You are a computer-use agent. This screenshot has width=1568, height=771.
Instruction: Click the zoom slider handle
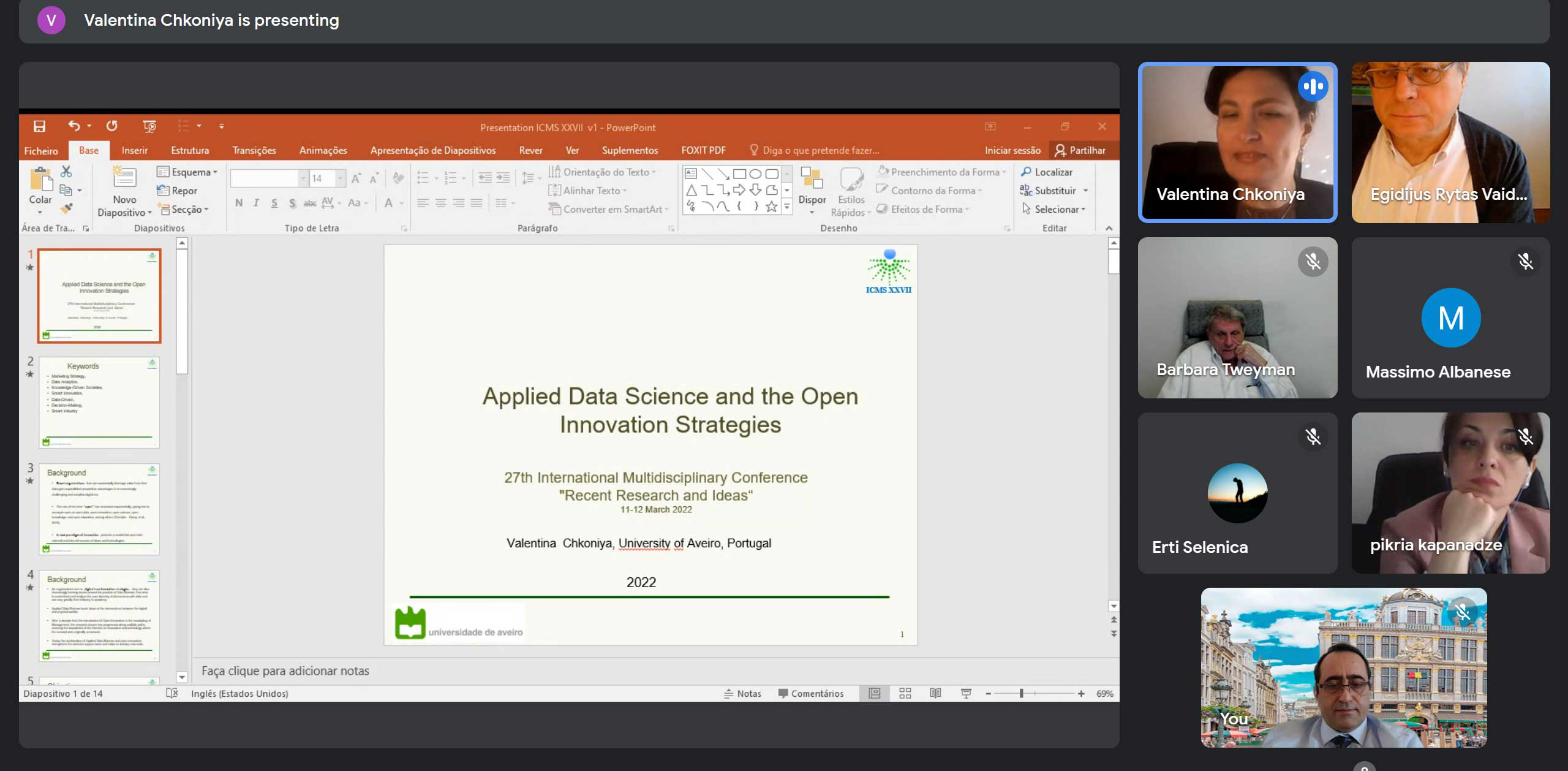pos(1021,693)
